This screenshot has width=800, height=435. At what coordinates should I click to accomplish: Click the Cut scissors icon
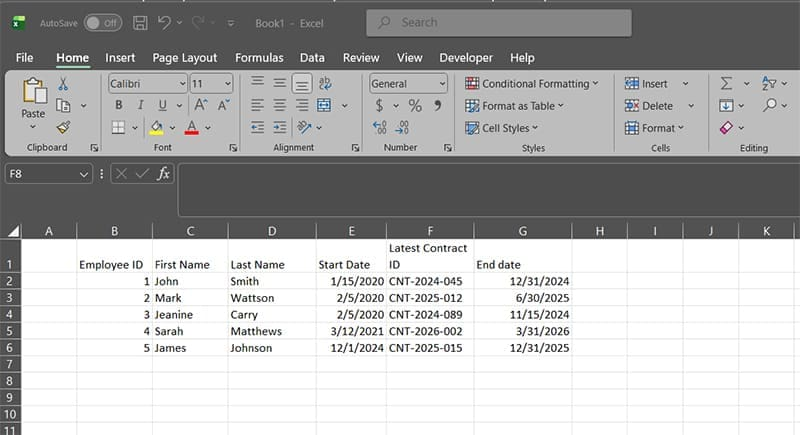63,84
